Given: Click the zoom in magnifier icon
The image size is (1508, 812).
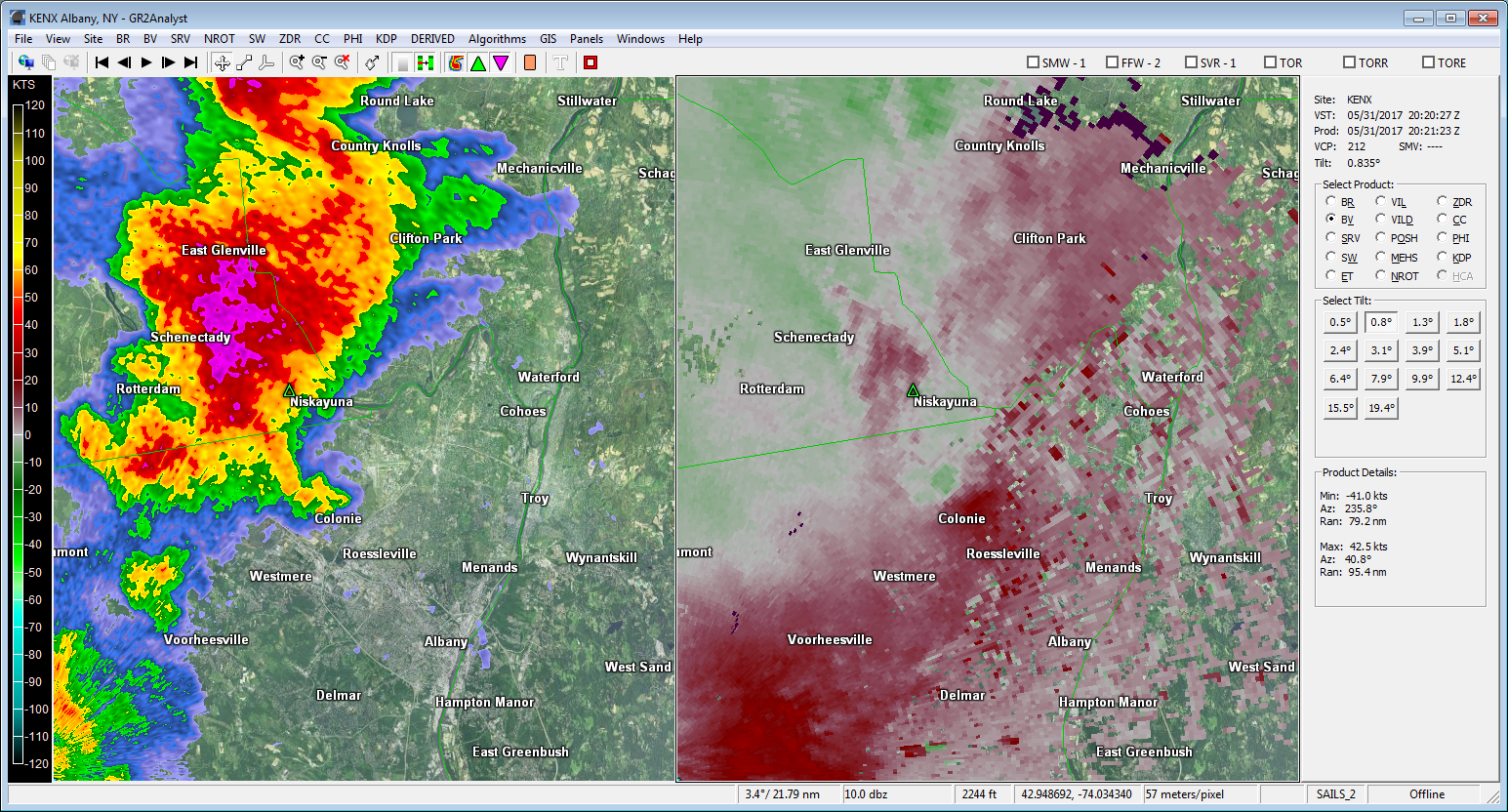Looking at the screenshot, I should click(x=298, y=62).
